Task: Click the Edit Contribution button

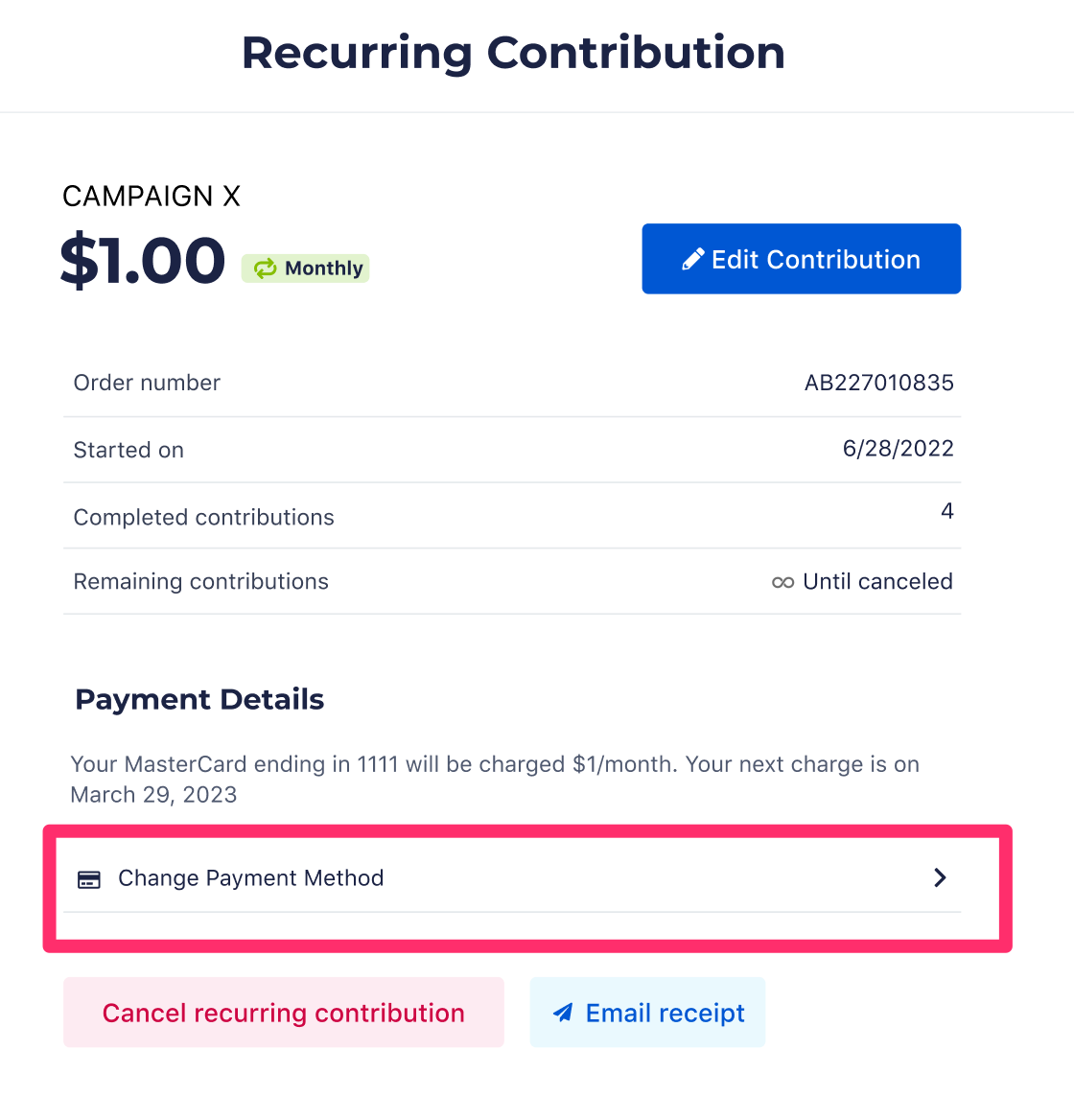Action: tap(802, 259)
